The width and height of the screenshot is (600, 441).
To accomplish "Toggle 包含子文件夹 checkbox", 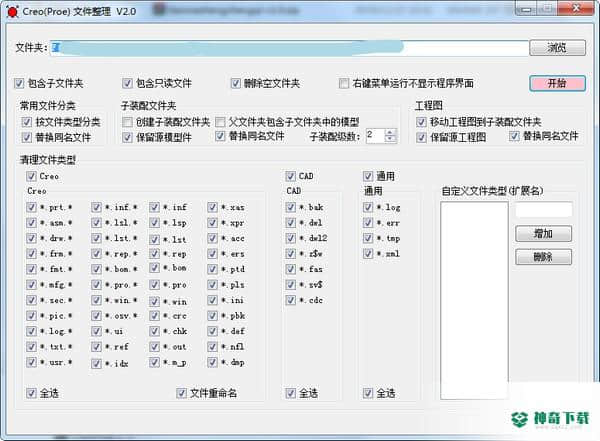I will [19, 83].
